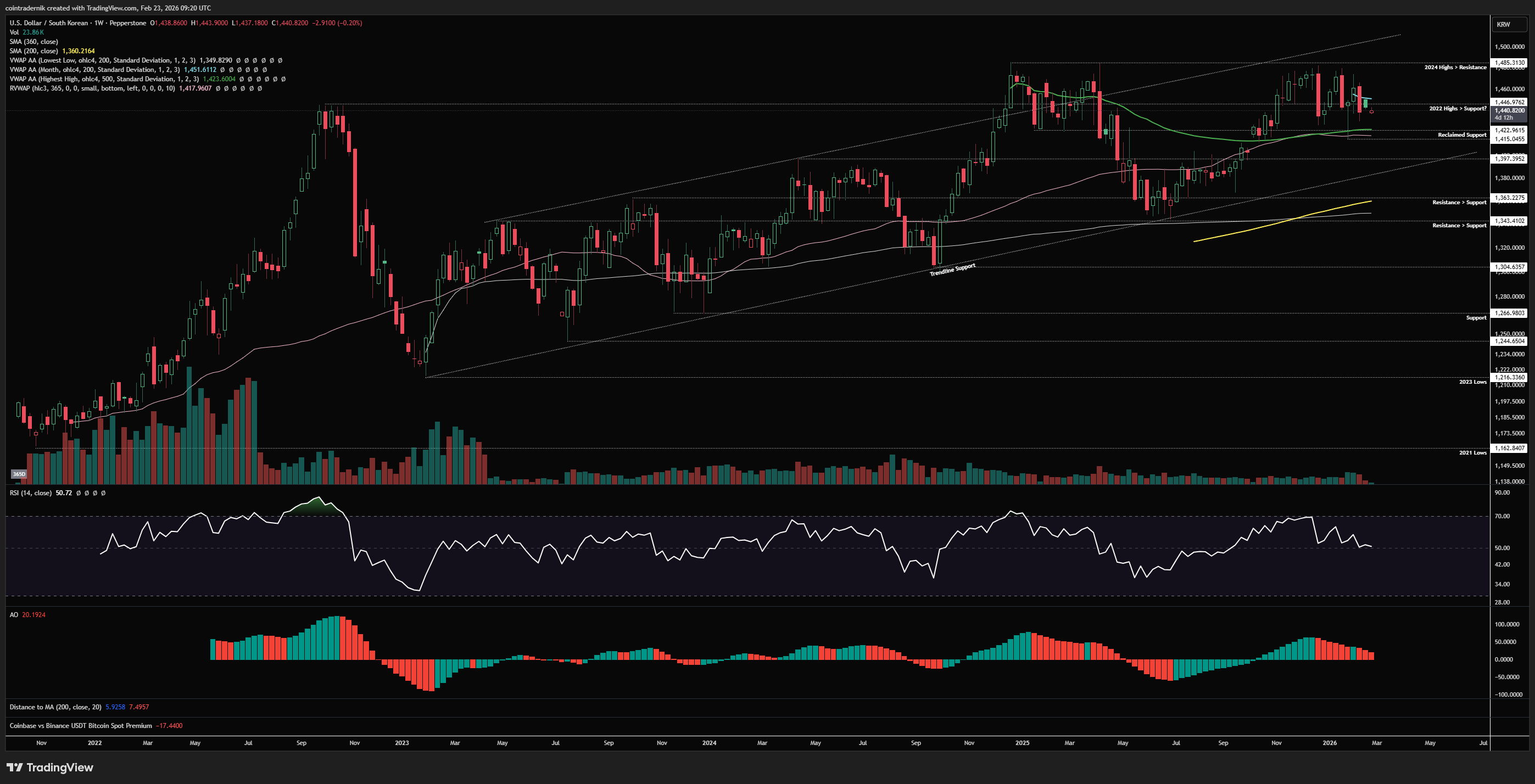Click the VWAP AA Month indicator legend

94,70
